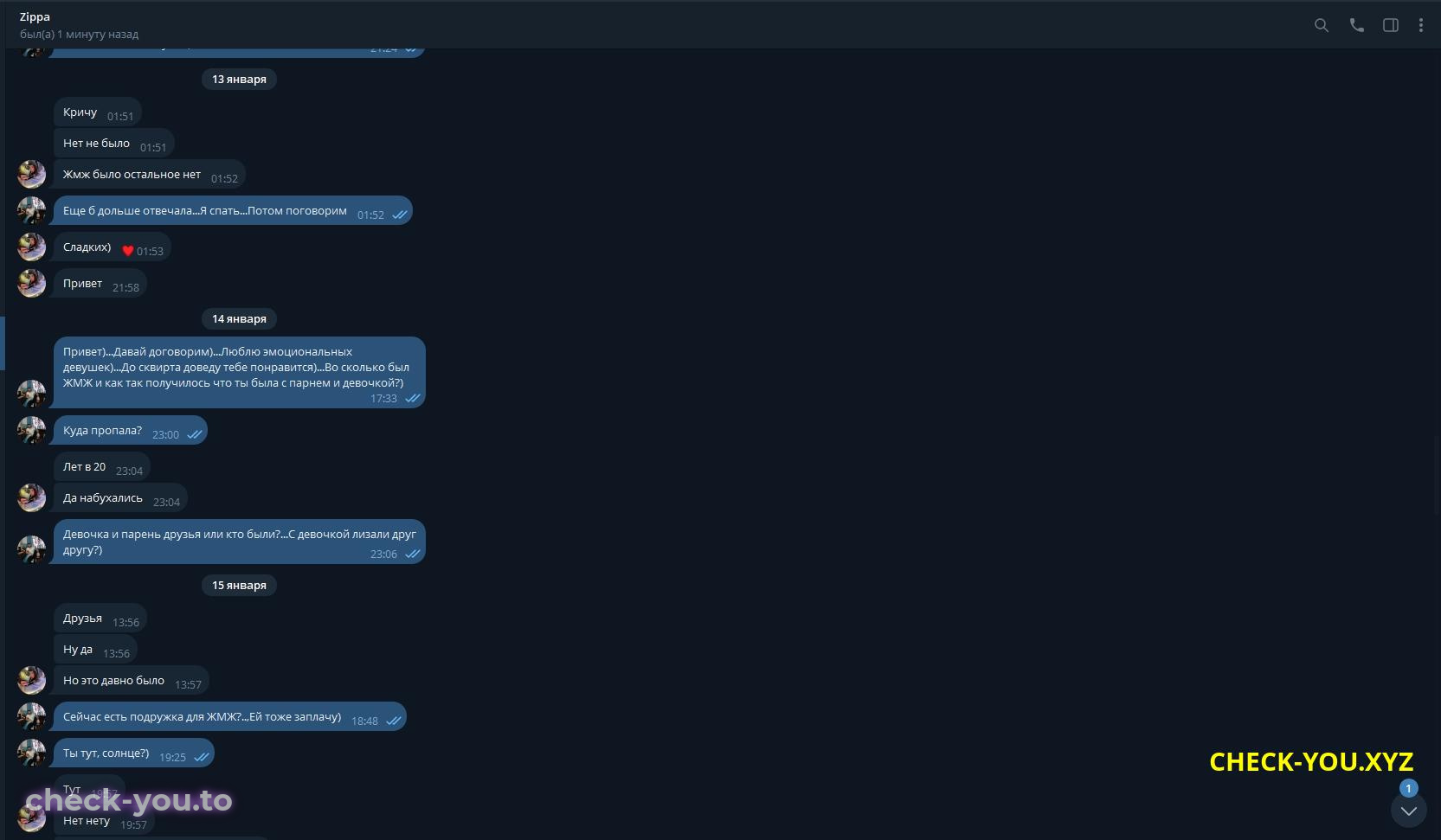Jump to latest message with the down arrow button
Image resolution: width=1441 pixels, height=840 pixels.
(x=1408, y=811)
